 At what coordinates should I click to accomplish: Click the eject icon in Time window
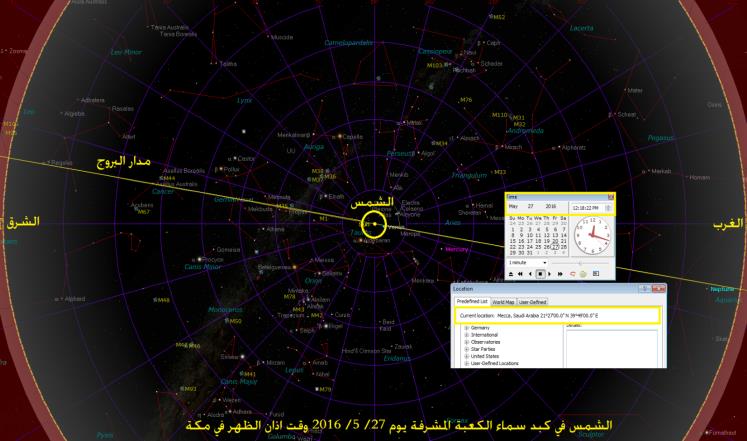click(511, 274)
